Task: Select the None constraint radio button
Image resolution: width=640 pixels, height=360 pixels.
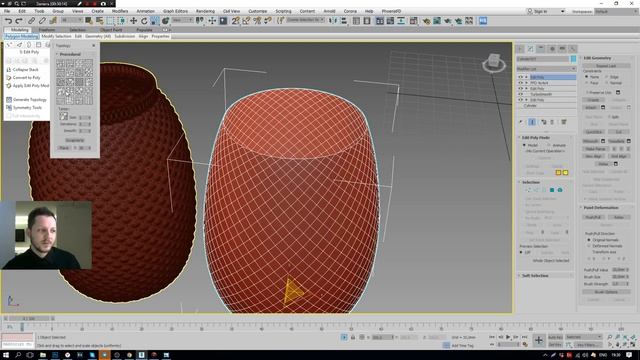Action: [x=587, y=77]
